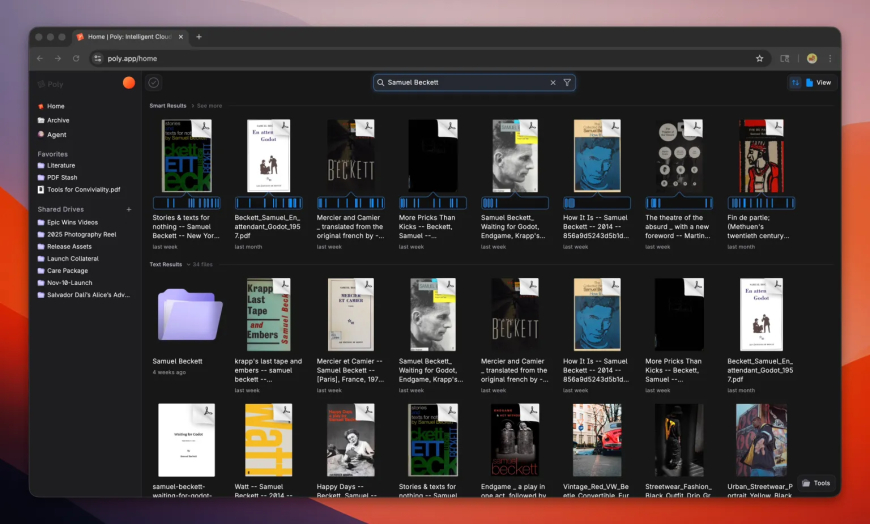Clear the Samuel Beckett search query
The width and height of the screenshot is (870, 524).
click(x=552, y=83)
